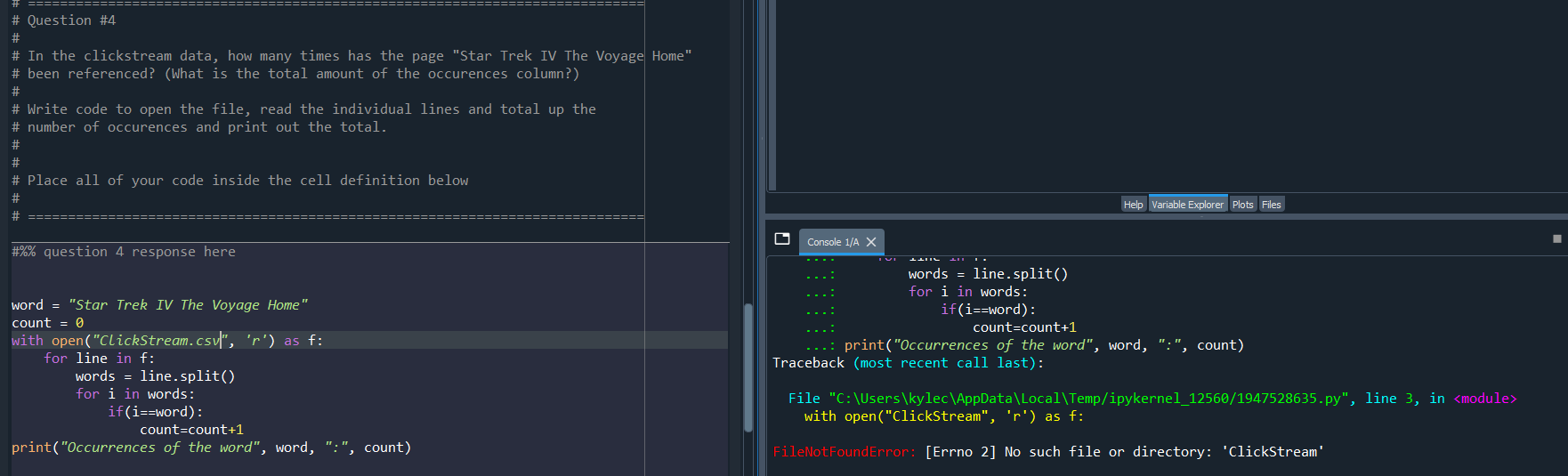
Task: Click 'count=count+1' line in the editor
Action: [191, 430]
